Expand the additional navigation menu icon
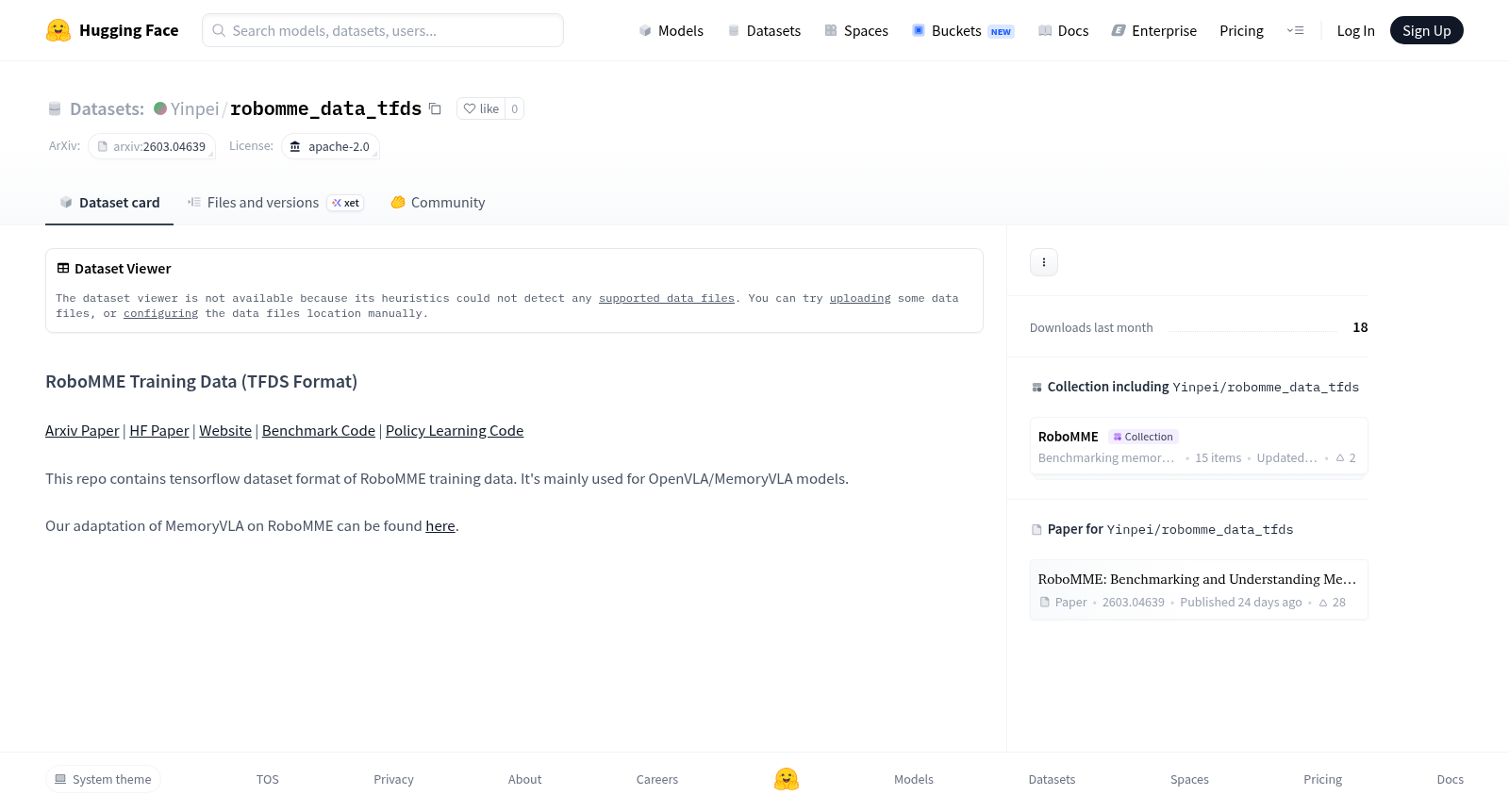Screen dimensions: 1509x812 1296,30
